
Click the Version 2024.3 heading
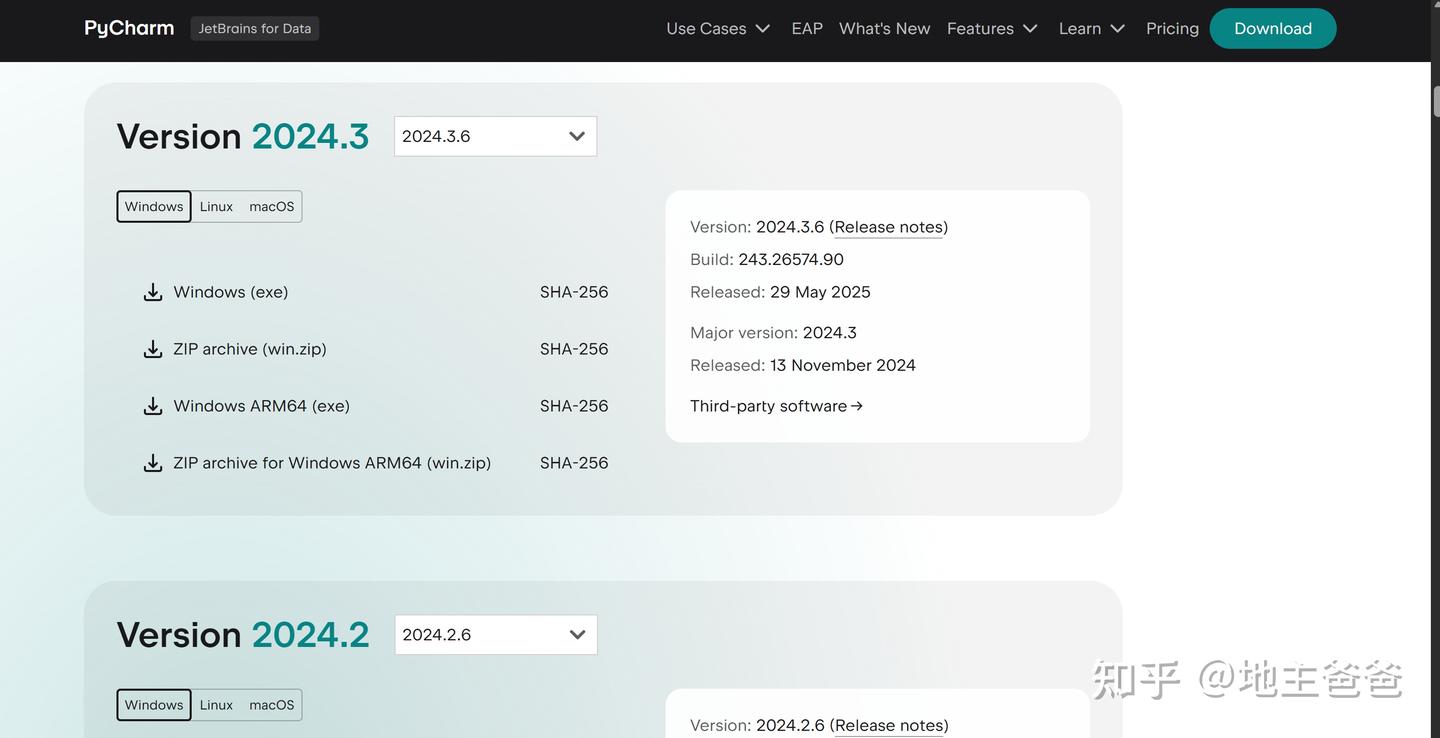pyautogui.click(x=243, y=136)
